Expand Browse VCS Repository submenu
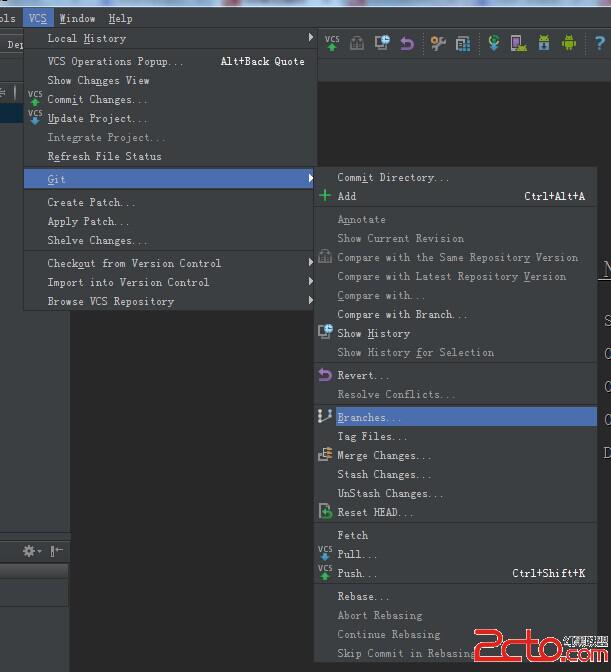 coord(170,301)
